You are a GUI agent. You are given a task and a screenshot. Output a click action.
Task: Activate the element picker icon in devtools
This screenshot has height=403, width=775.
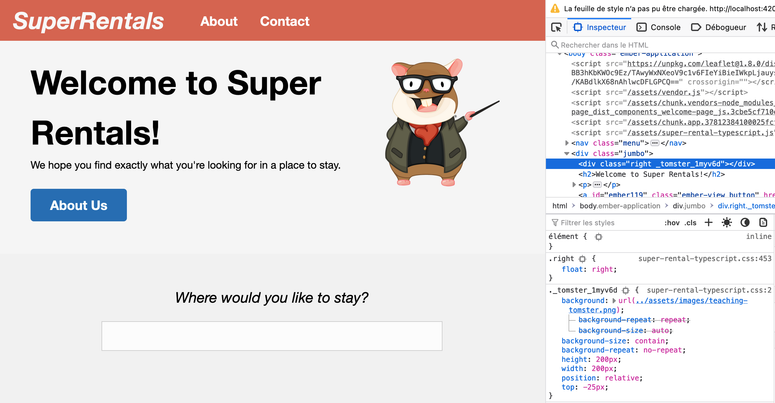point(557,28)
